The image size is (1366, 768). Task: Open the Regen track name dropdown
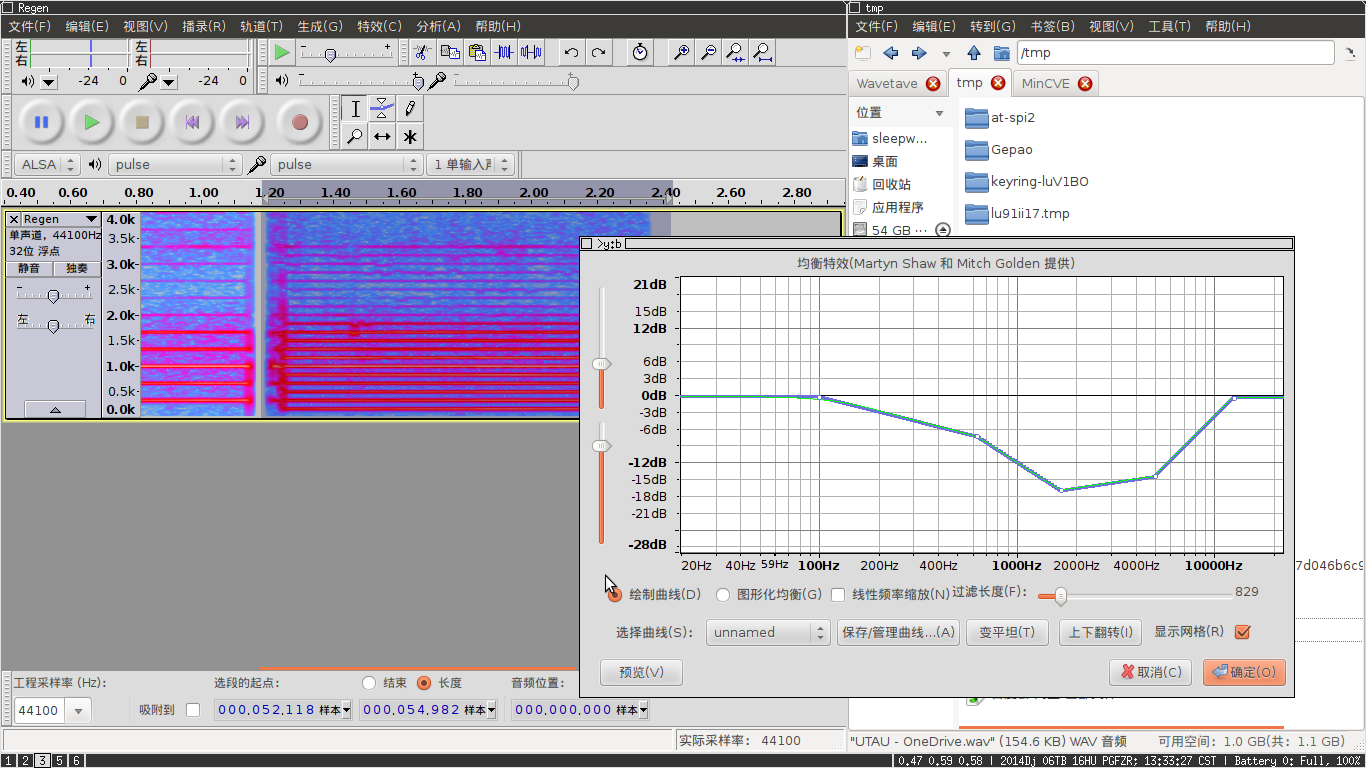point(60,219)
